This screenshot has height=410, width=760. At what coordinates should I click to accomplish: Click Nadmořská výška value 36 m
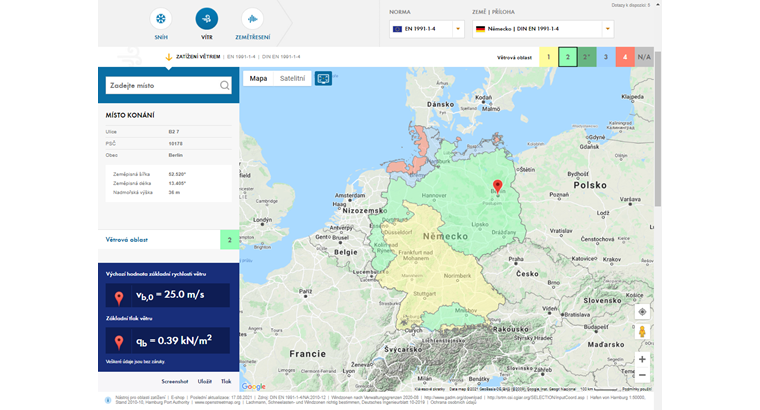click(174, 192)
